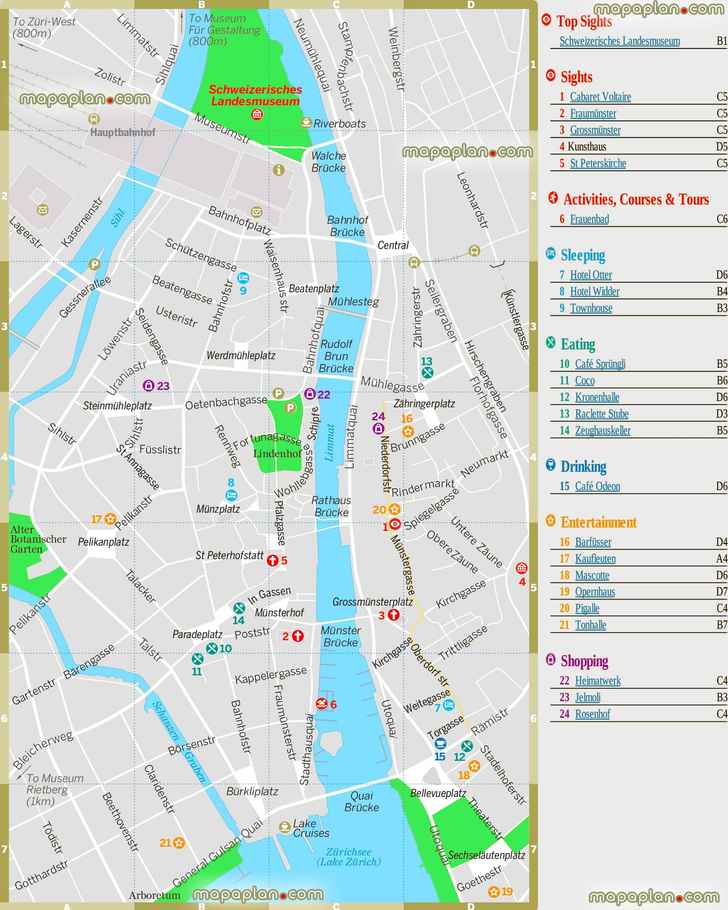Open the Hotel Otter legend link
The width and height of the screenshot is (728, 910).
pos(591,275)
